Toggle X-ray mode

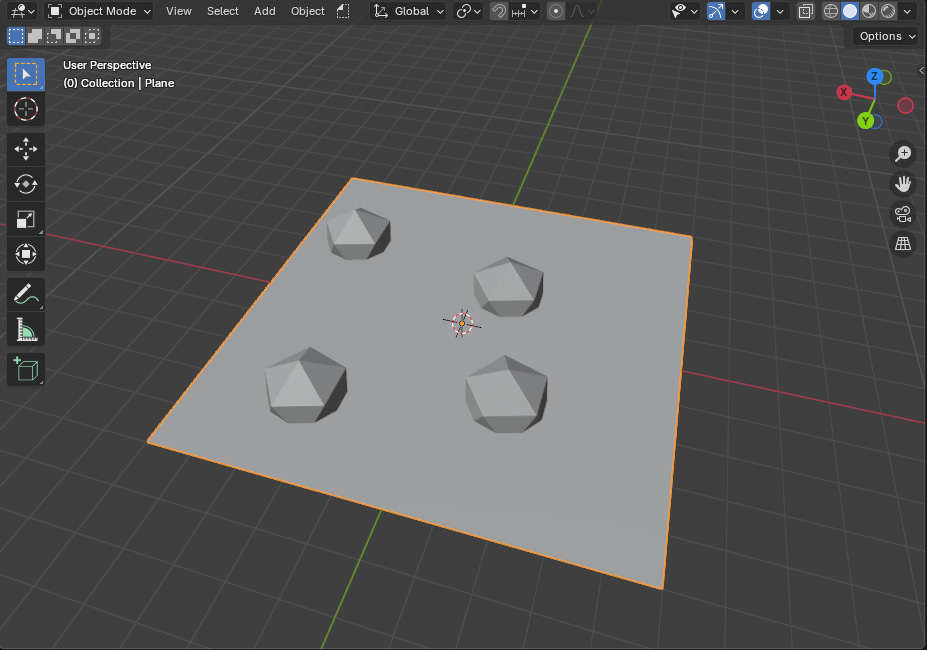coord(806,11)
